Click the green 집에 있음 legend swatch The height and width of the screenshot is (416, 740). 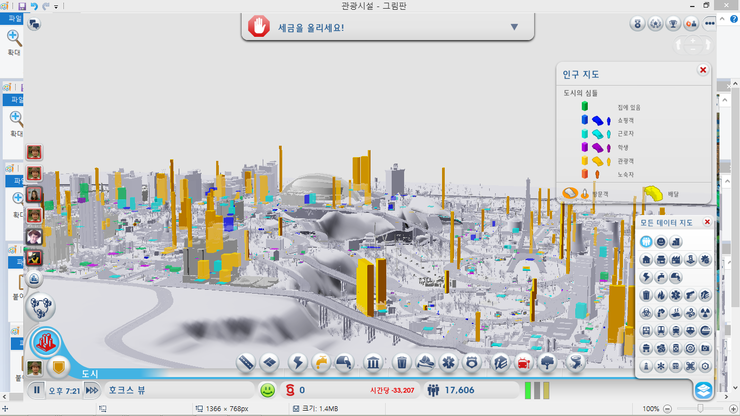(585, 106)
